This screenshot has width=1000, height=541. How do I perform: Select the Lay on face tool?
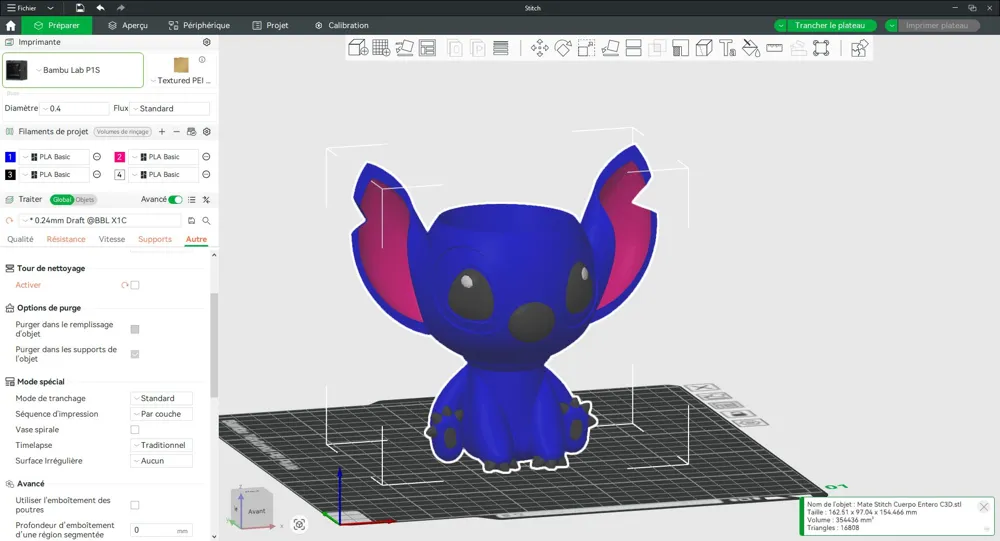tap(610, 48)
